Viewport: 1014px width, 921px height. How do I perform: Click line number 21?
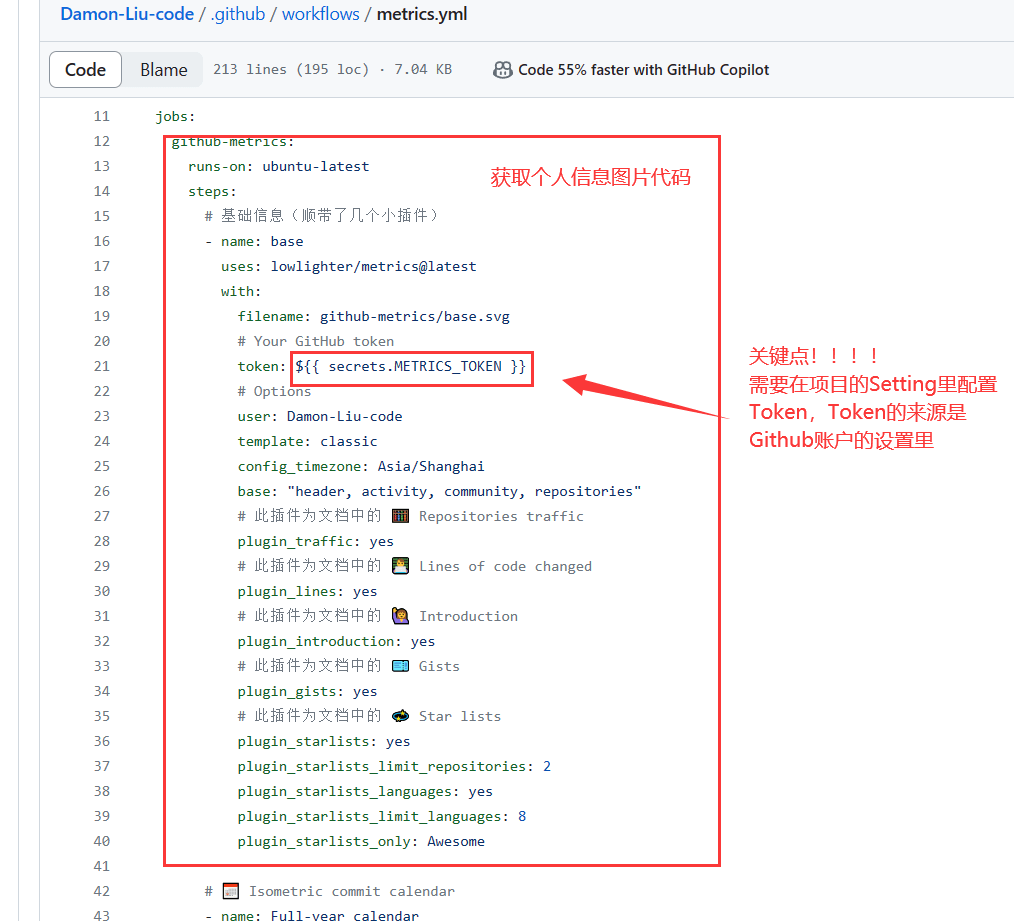(101, 366)
